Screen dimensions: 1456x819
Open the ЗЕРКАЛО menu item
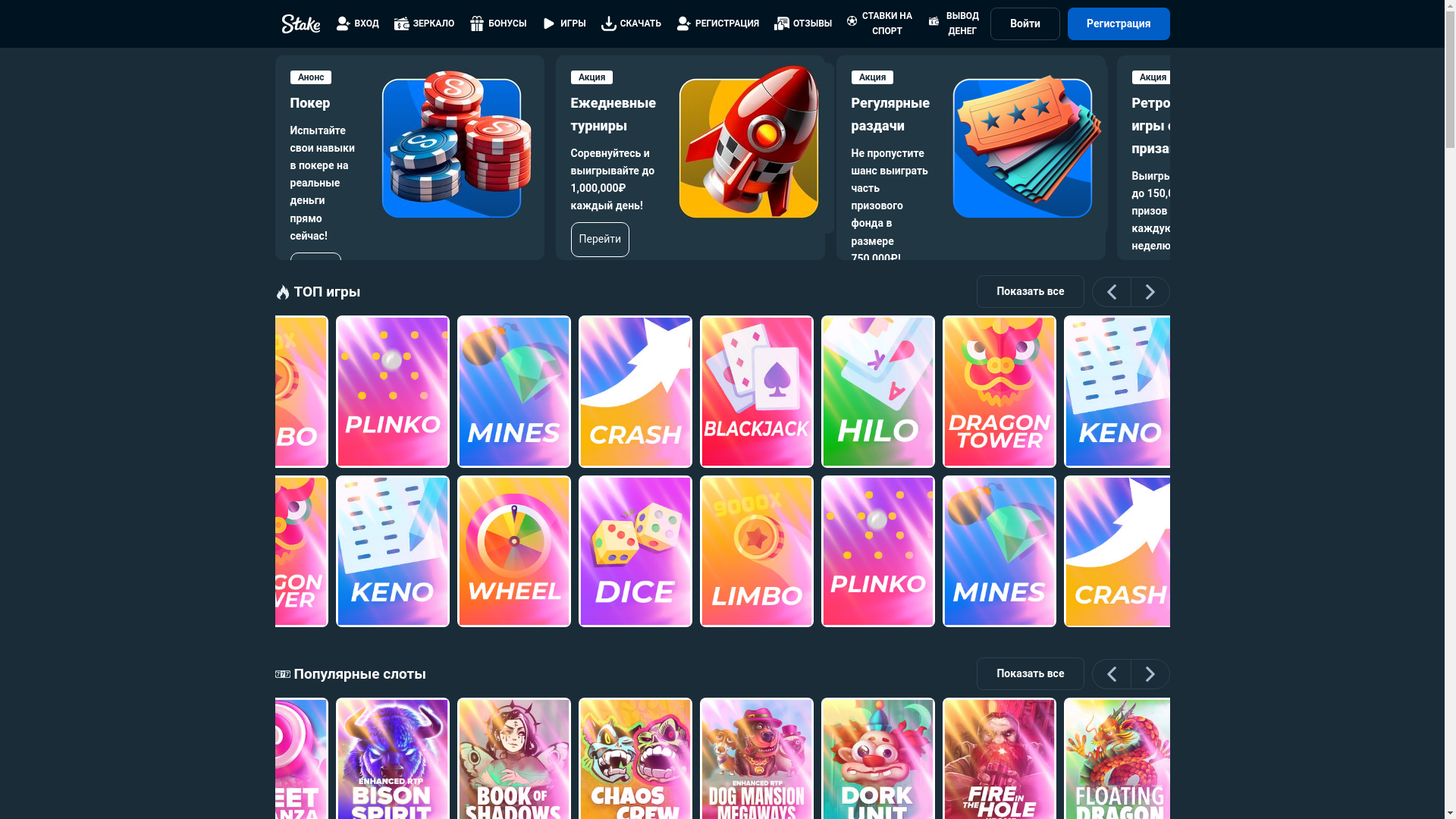pos(424,24)
